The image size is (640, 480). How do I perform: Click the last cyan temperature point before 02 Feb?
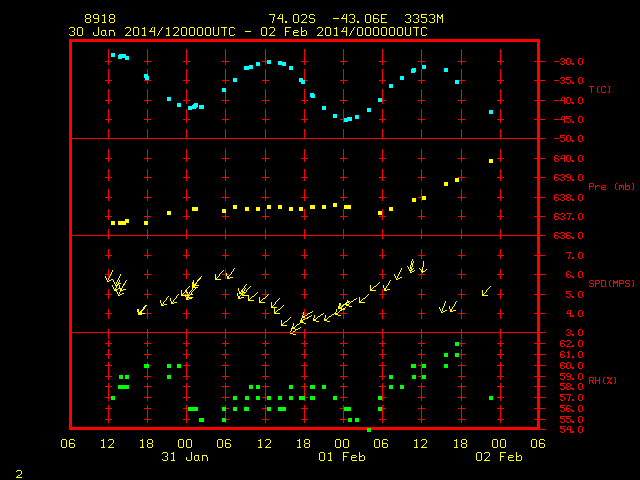(x=491, y=112)
